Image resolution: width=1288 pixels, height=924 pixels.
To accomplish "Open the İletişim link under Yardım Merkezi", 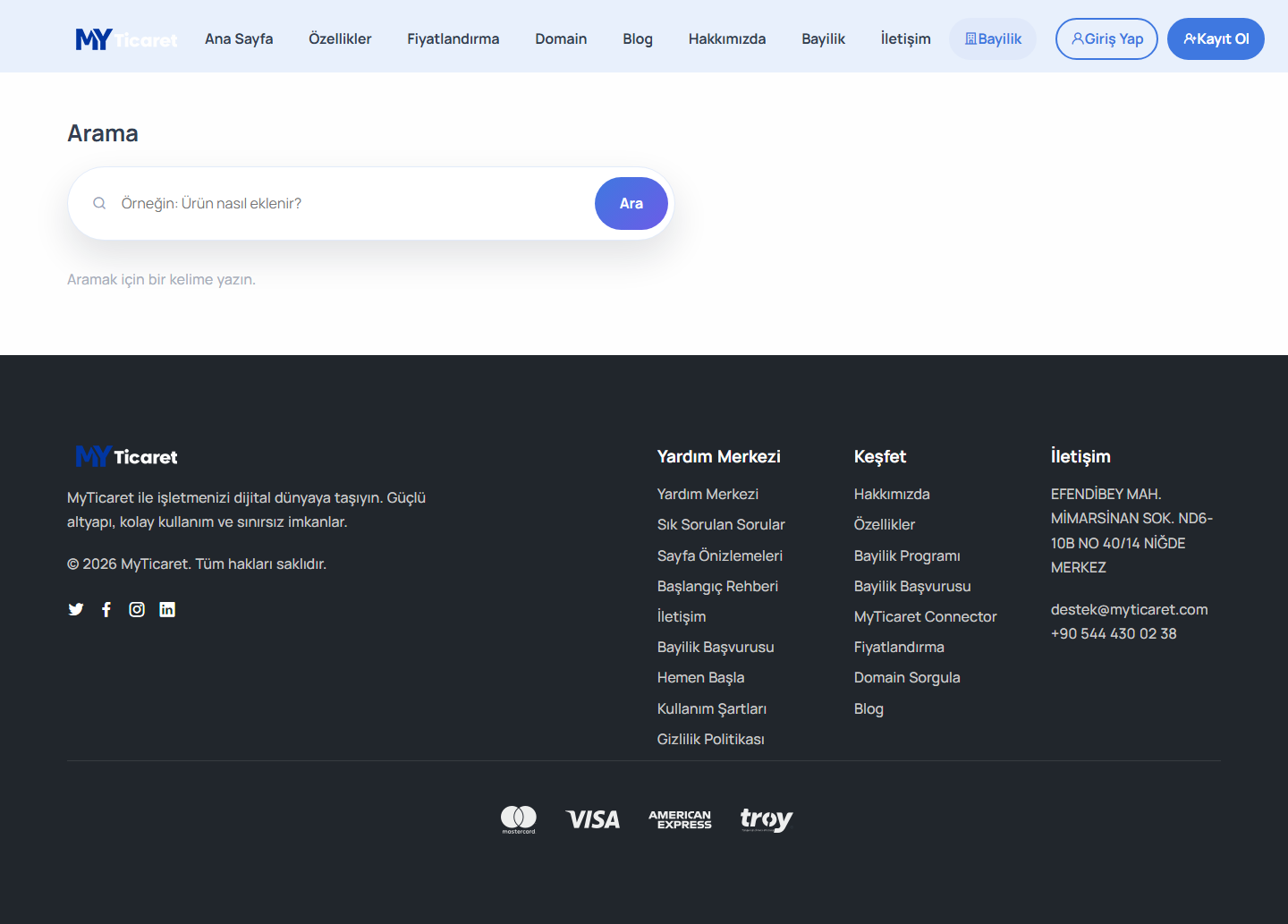I will [682, 616].
